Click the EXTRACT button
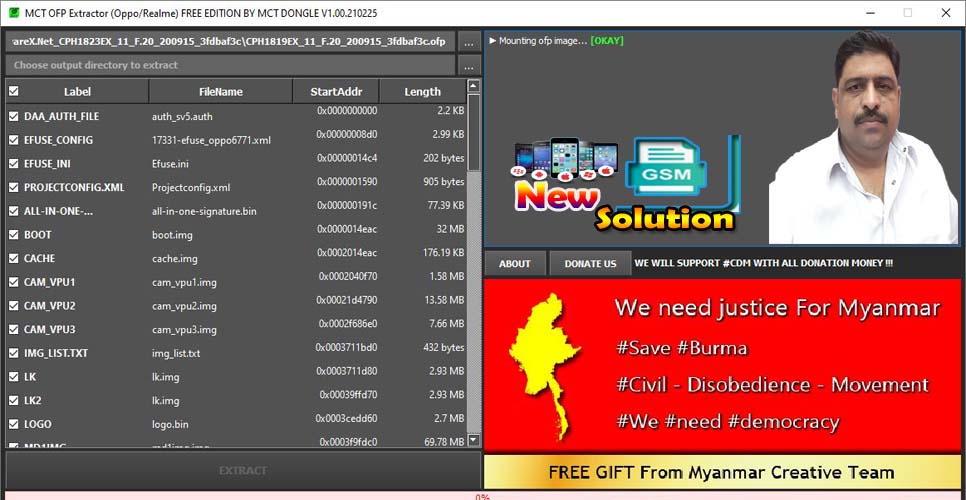 click(x=243, y=470)
